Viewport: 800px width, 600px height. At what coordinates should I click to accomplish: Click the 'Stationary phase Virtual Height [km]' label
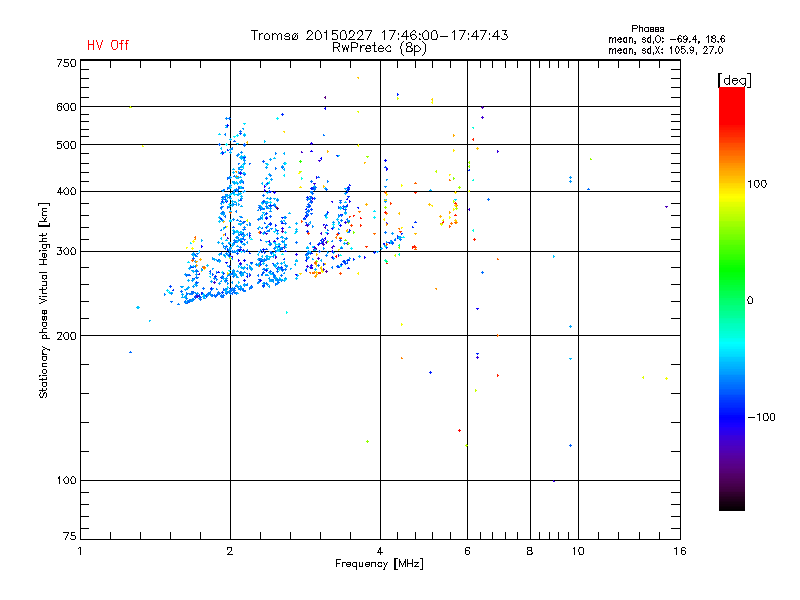pos(44,300)
